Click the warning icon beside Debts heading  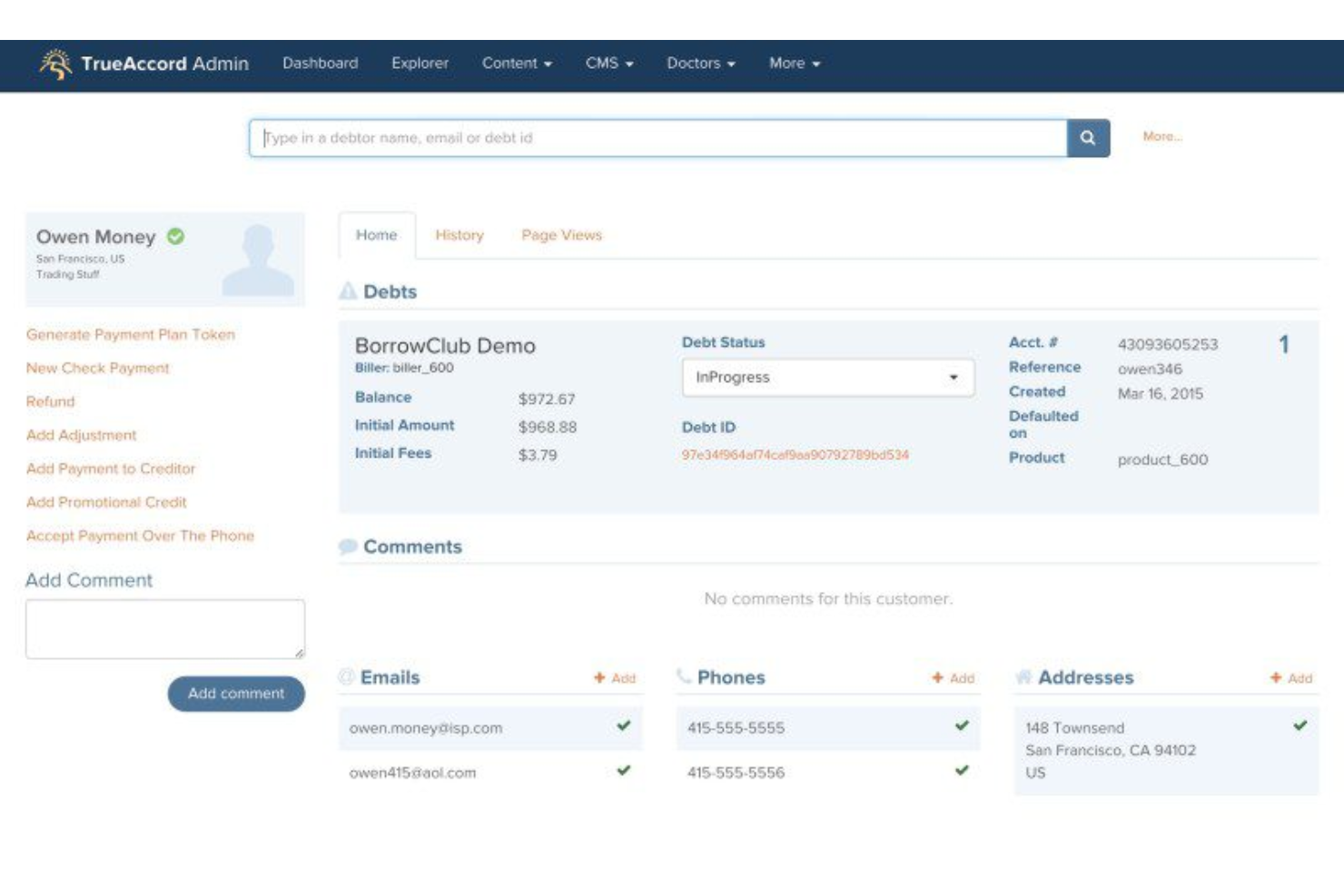pos(348,291)
